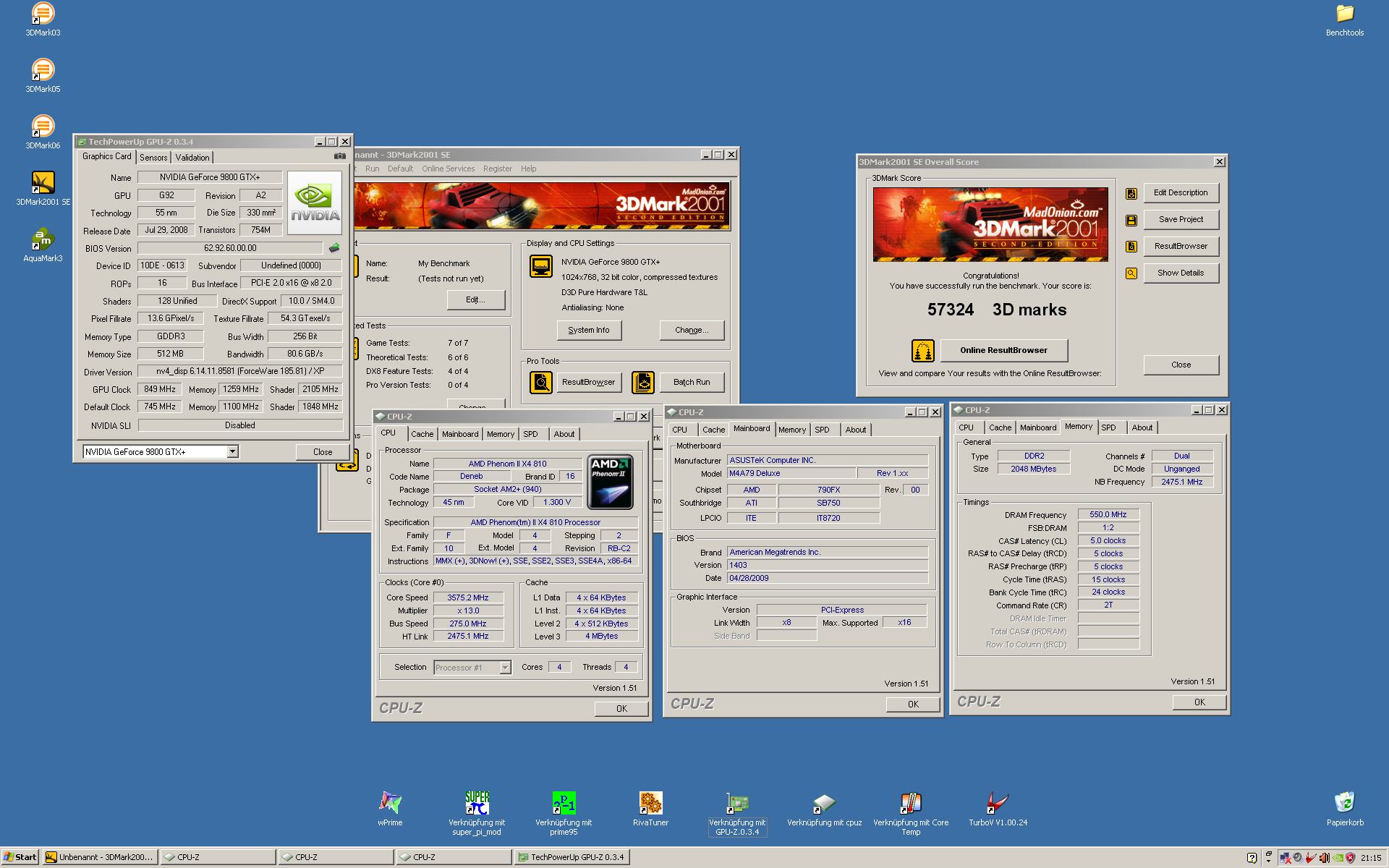Switch to TechPowerUp GPU-Z taskbar item
This screenshot has height=868, width=1389.
[571, 857]
